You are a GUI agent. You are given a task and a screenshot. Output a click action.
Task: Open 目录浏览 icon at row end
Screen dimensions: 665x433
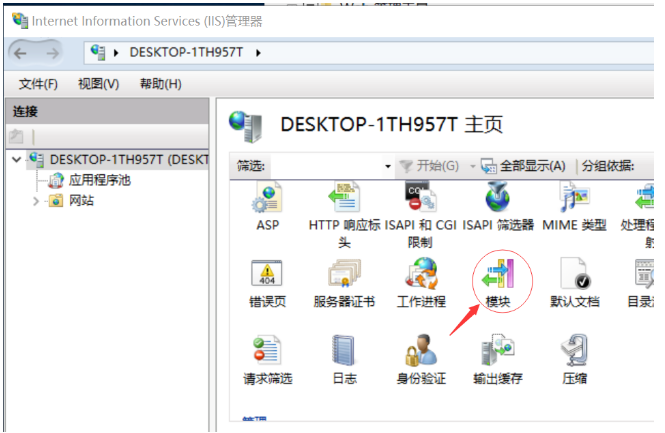pyautogui.click(x=645, y=274)
